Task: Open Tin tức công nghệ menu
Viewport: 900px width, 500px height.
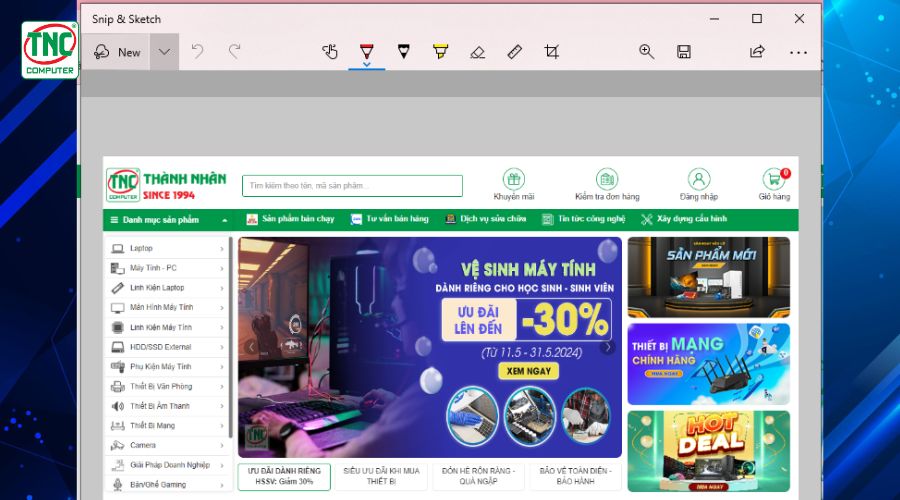Action: (x=583, y=219)
